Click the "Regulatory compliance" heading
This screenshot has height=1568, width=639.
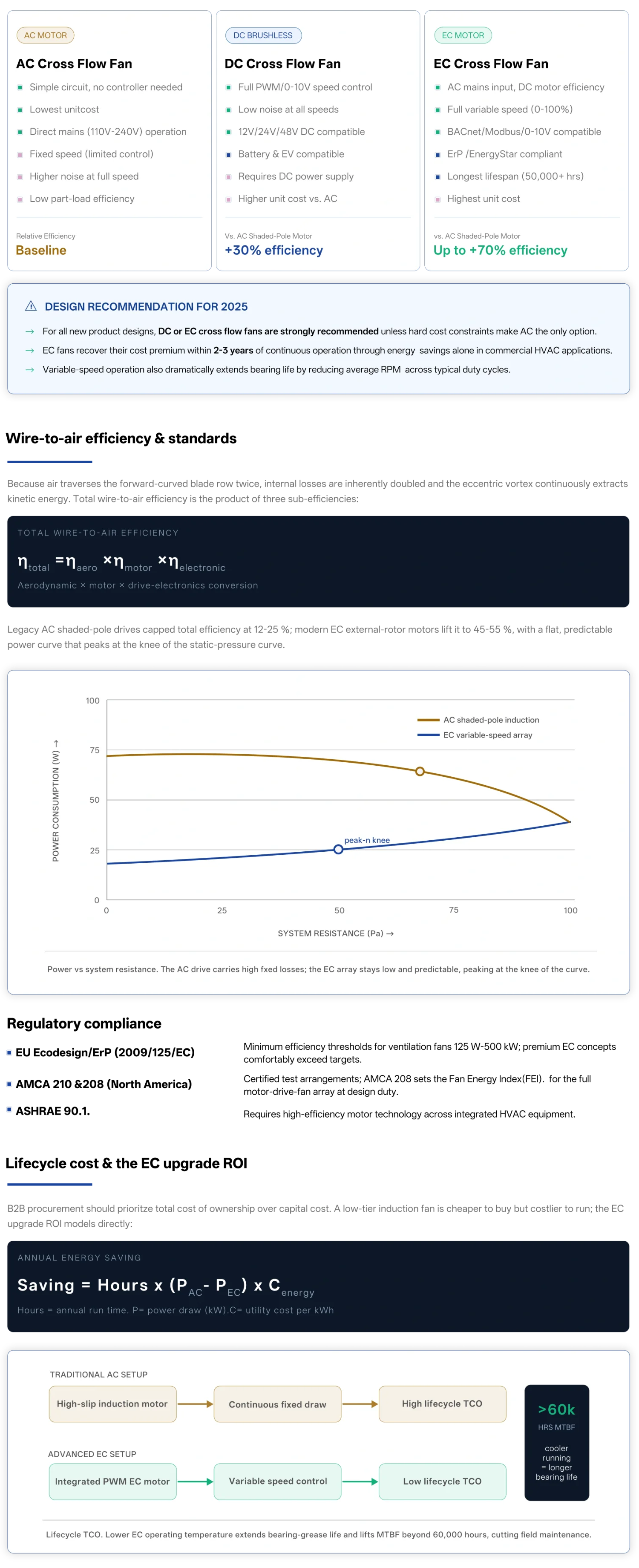click(84, 1023)
